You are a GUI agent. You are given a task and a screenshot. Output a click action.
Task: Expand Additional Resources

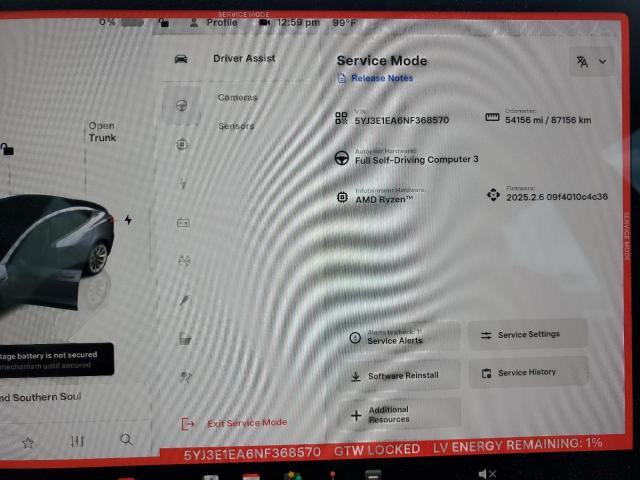point(399,414)
